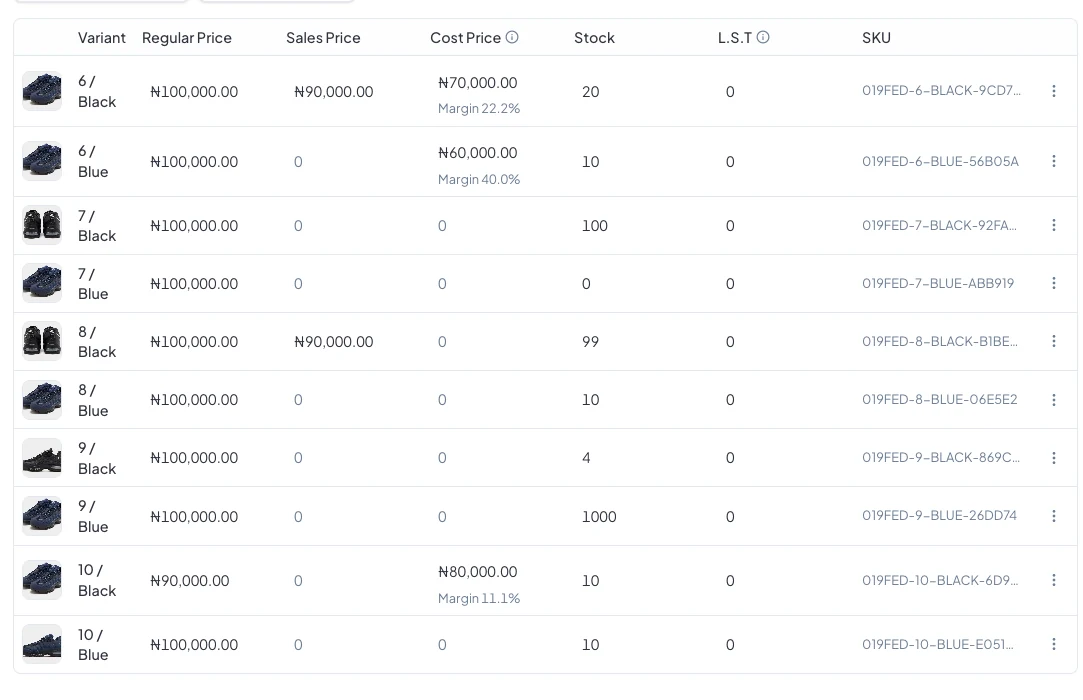
Task: Select SKU 019FED-6-BLUE-56B05A
Action: click(940, 161)
